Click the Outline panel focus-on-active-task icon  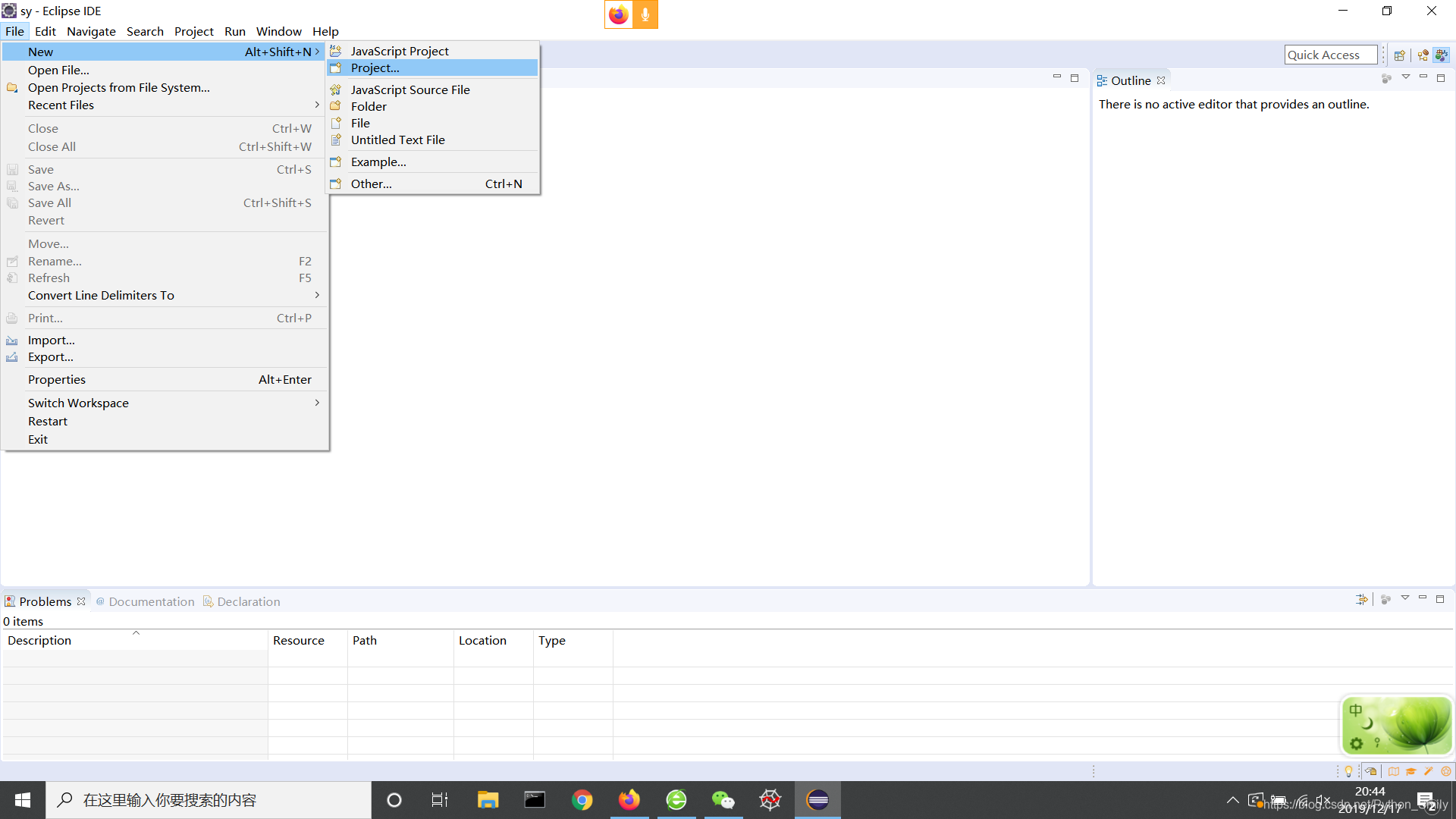click(x=1387, y=78)
